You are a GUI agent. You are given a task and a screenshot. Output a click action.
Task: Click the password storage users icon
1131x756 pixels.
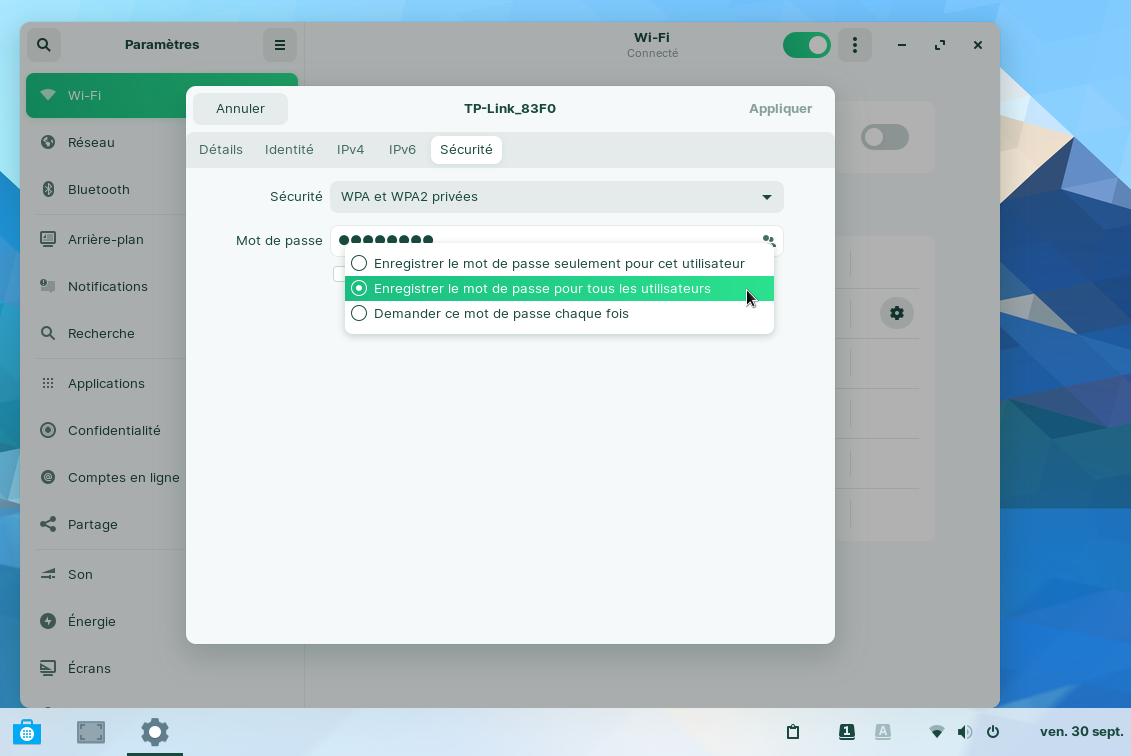[768, 240]
